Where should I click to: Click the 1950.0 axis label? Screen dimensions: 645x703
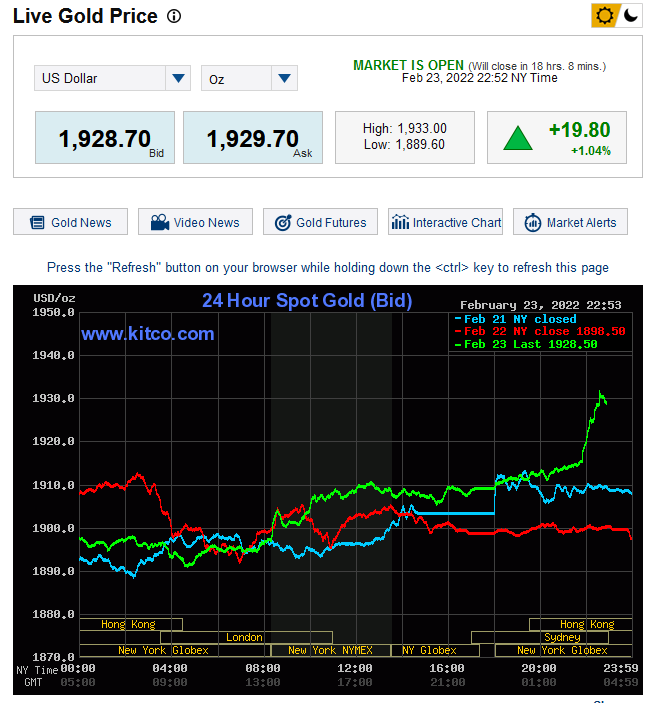53,312
